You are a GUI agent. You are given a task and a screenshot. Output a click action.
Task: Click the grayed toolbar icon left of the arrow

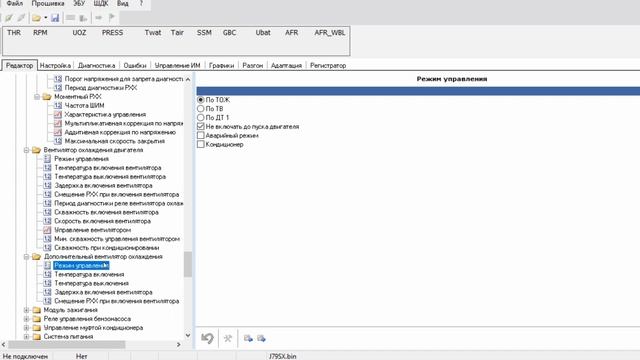[x=83, y=18]
